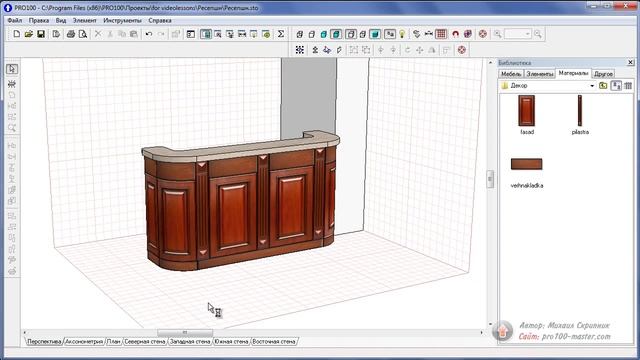
Task: Switch to the Северная стена tab
Action: coord(144,341)
